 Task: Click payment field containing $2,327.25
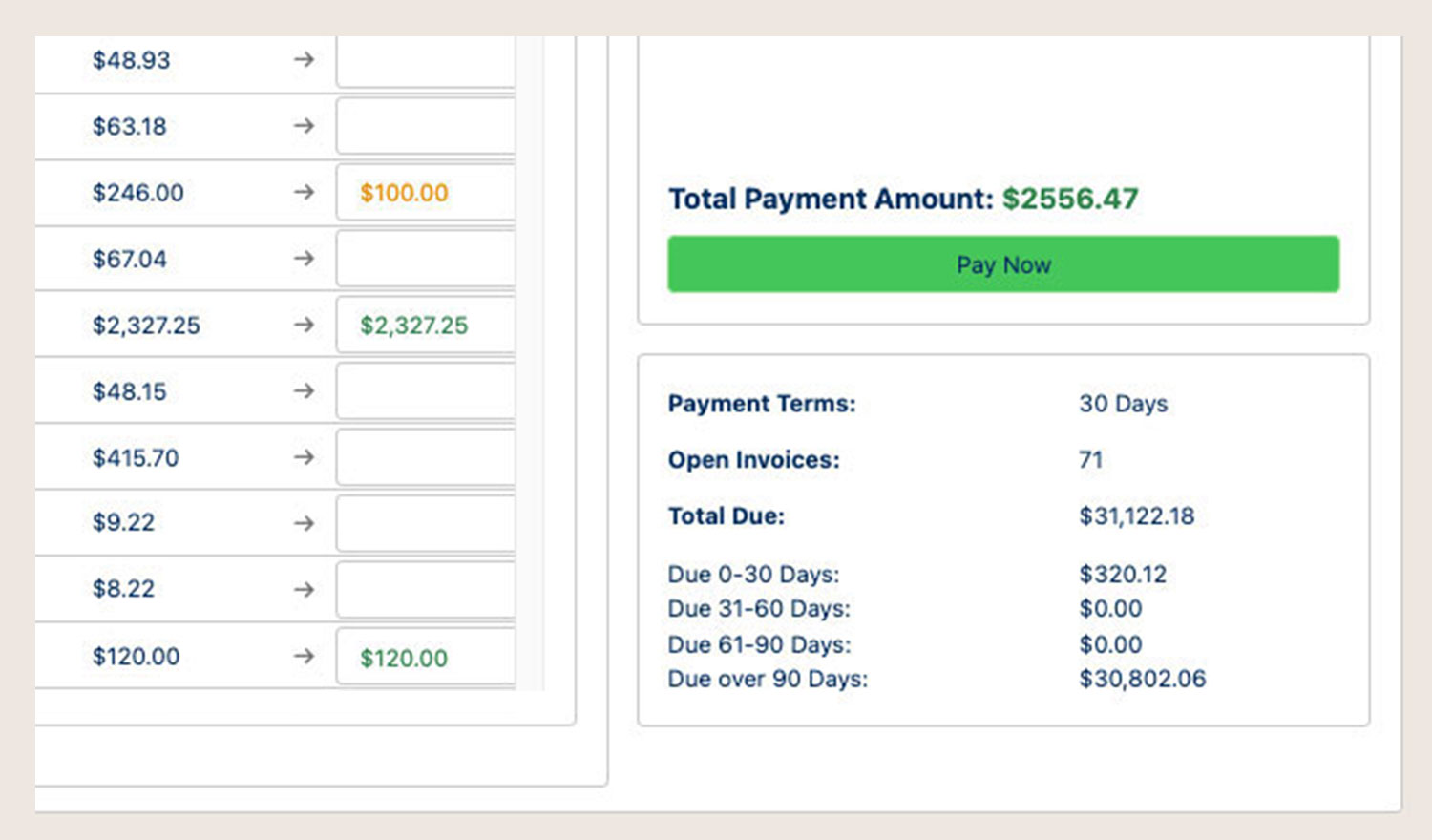[x=426, y=325]
